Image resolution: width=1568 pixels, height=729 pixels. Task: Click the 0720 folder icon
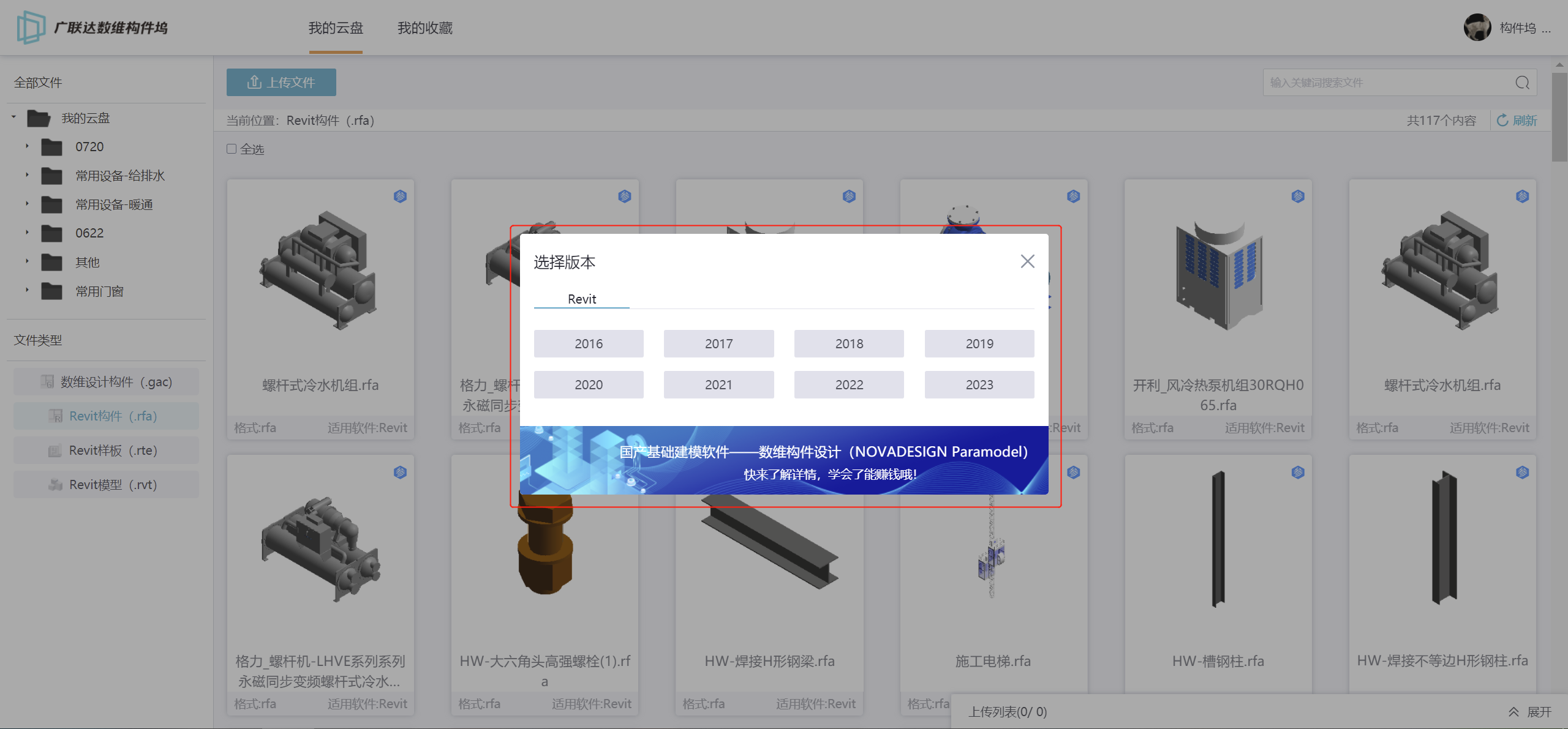pos(52,147)
